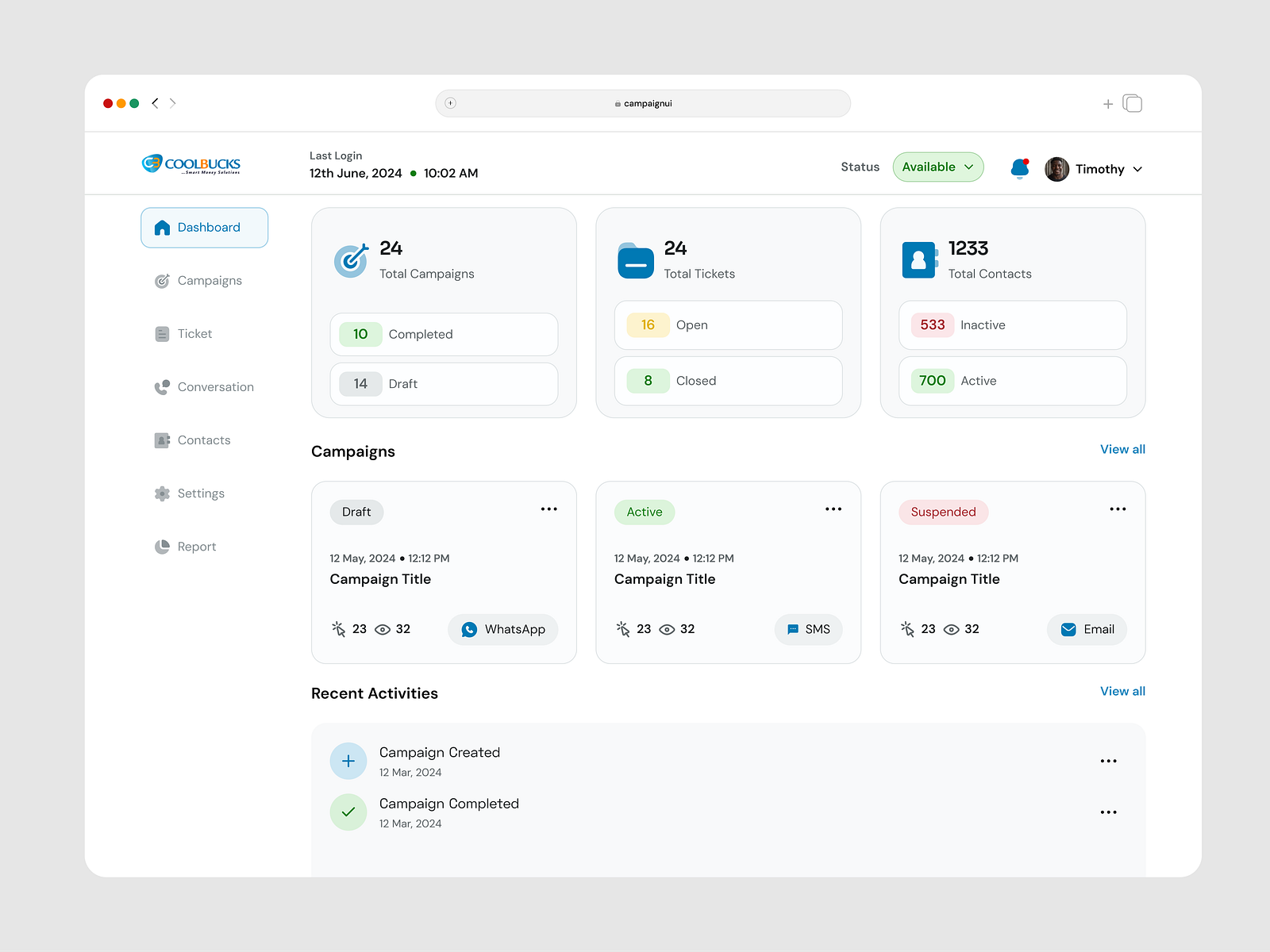Click the notification bell icon

point(1019,168)
